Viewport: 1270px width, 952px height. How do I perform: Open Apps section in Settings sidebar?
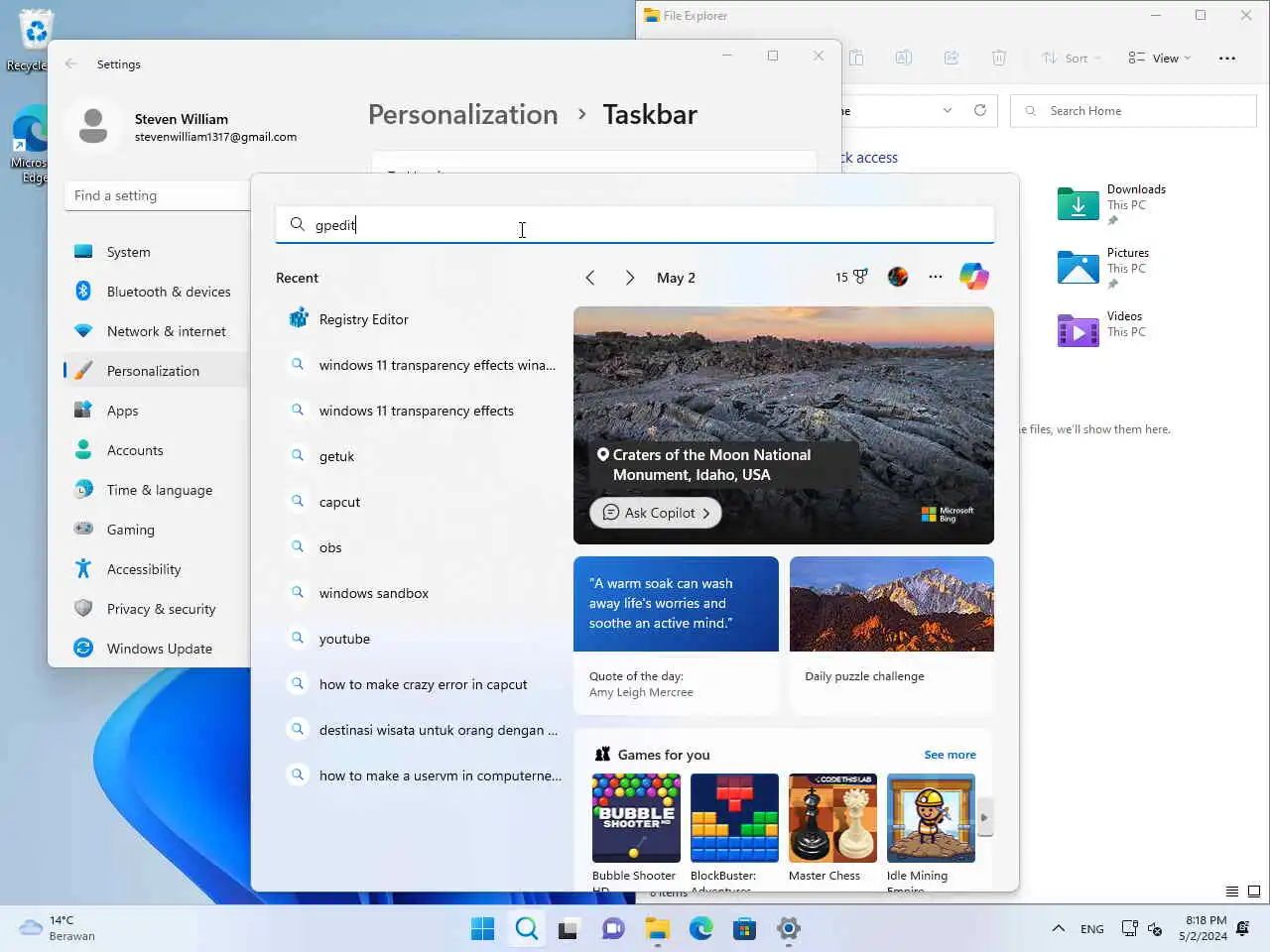(157, 411)
